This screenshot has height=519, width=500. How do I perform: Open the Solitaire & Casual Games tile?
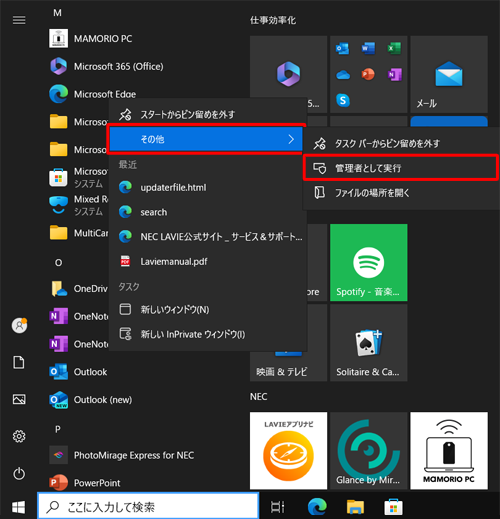pyautogui.click(x=368, y=343)
